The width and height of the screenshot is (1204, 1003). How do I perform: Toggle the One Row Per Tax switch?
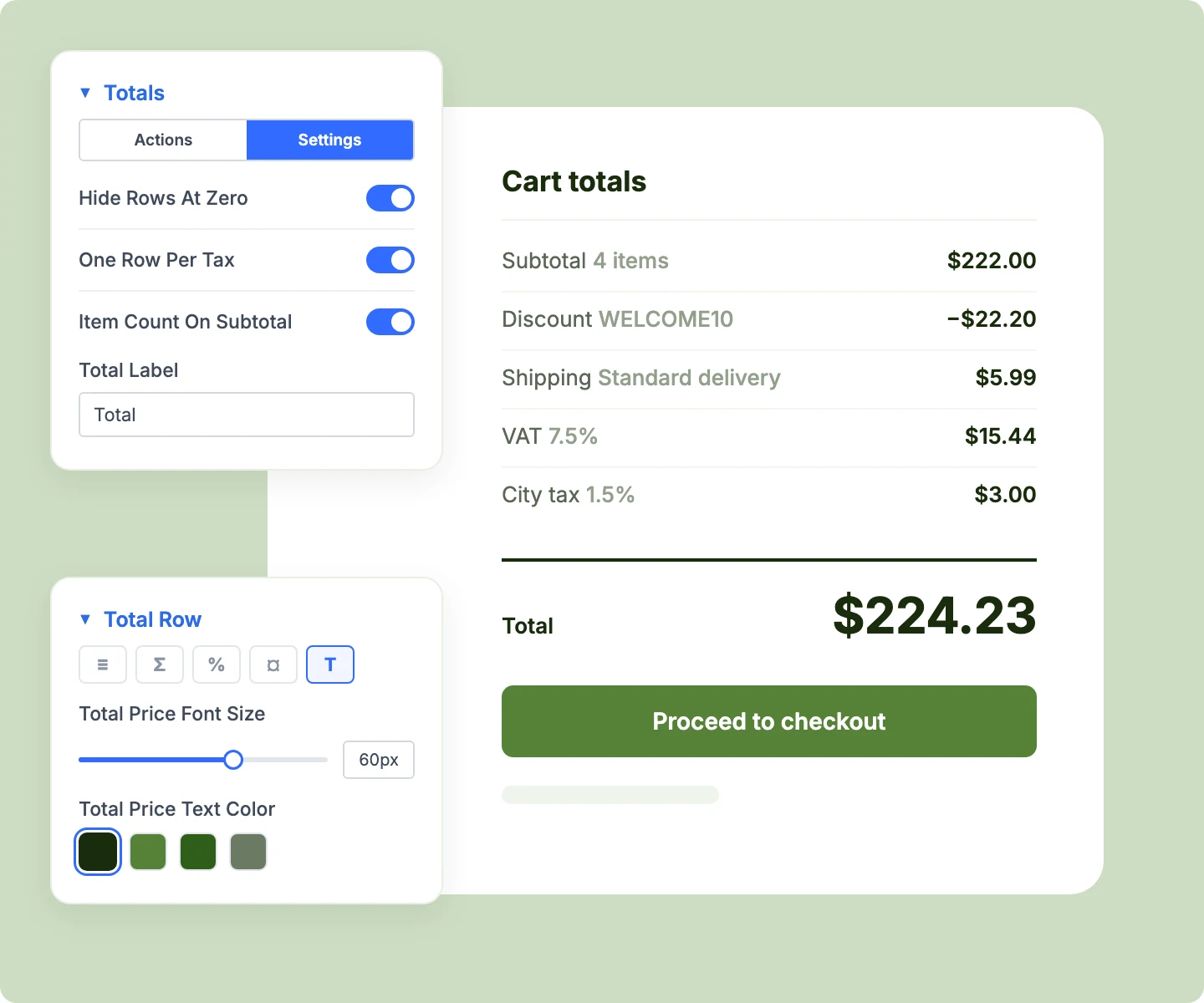click(x=390, y=260)
